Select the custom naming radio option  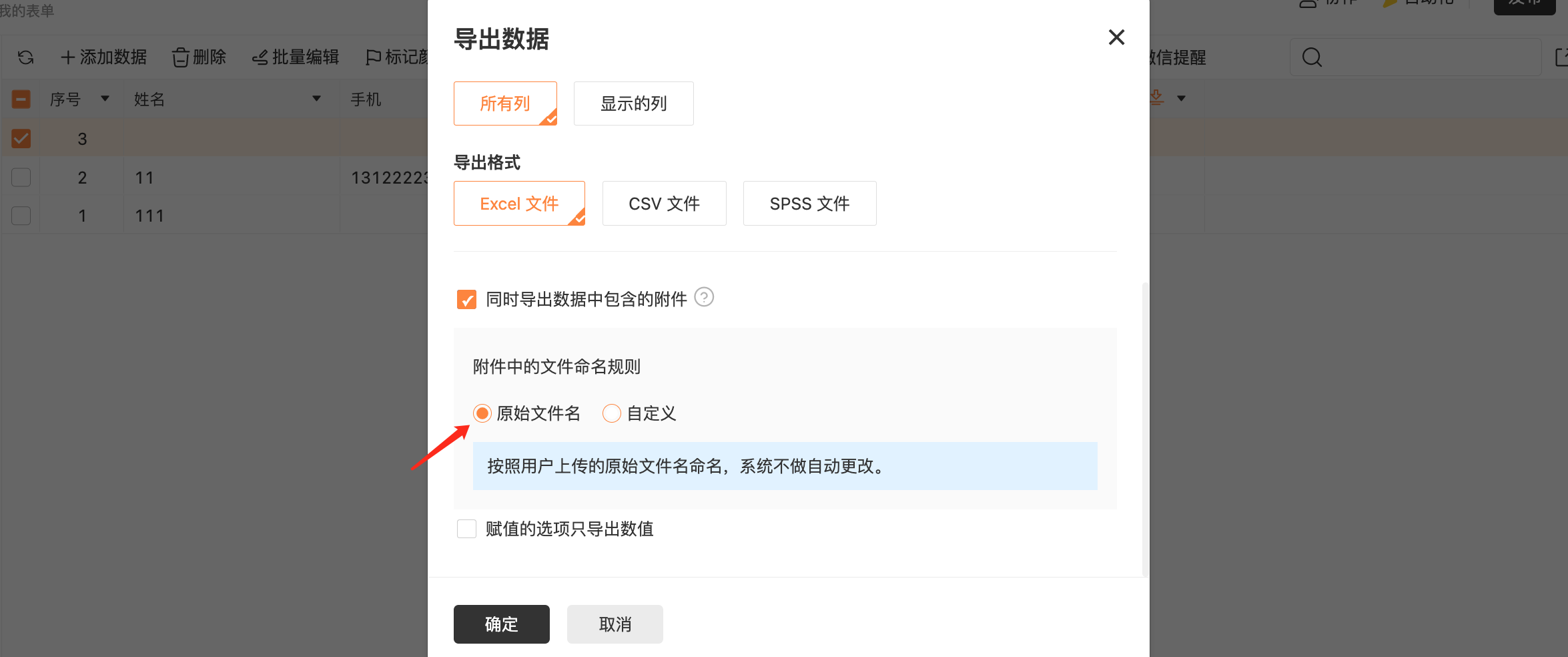tap(611, 413)
